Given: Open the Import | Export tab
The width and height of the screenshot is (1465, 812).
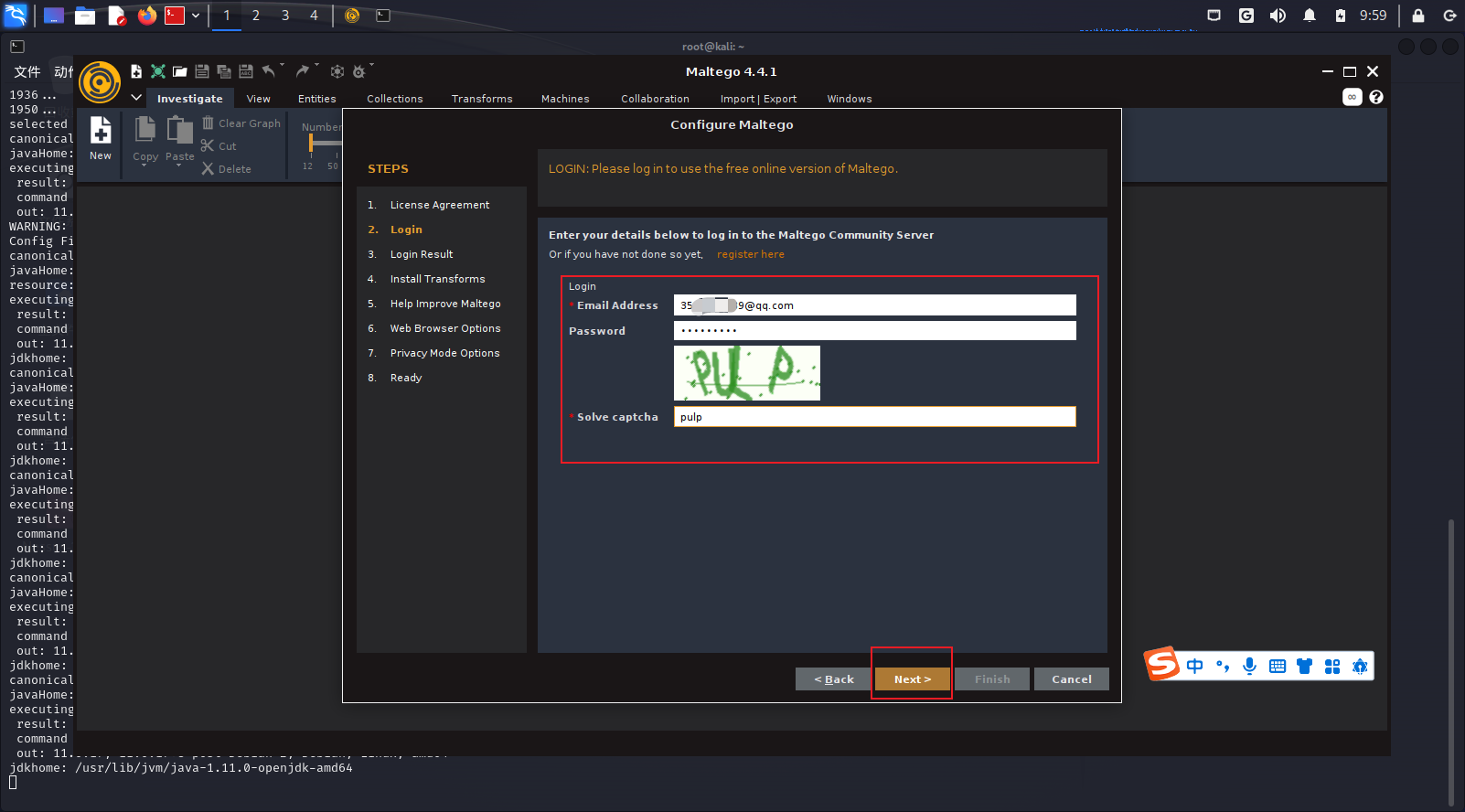Looking at the screenshot, I should [x=758, y=99].
